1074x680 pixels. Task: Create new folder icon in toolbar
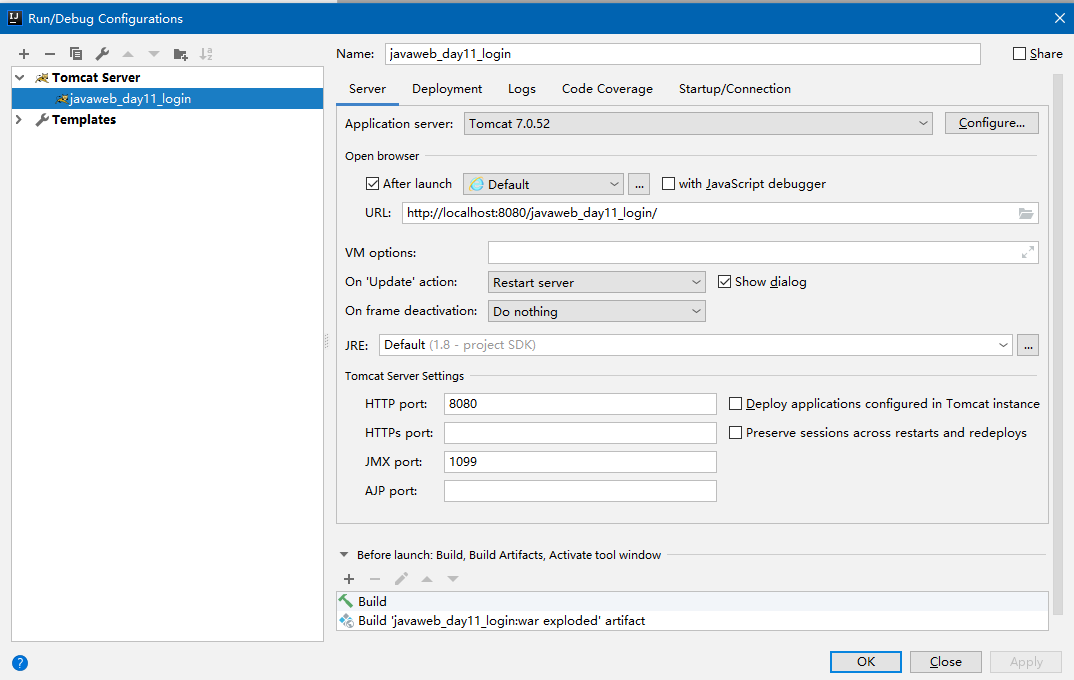click(180, 54)
